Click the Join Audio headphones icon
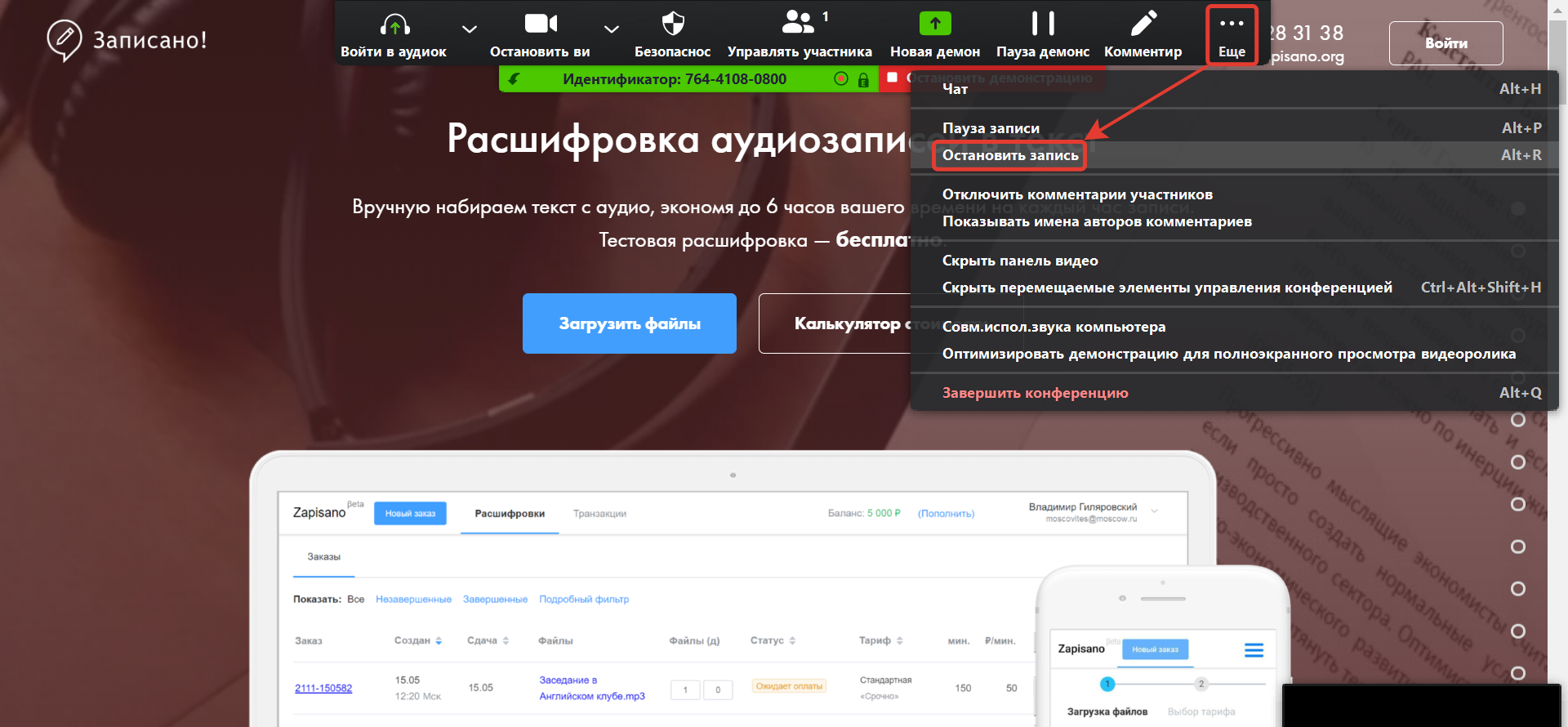1568x727 pixels. [395, 25]
